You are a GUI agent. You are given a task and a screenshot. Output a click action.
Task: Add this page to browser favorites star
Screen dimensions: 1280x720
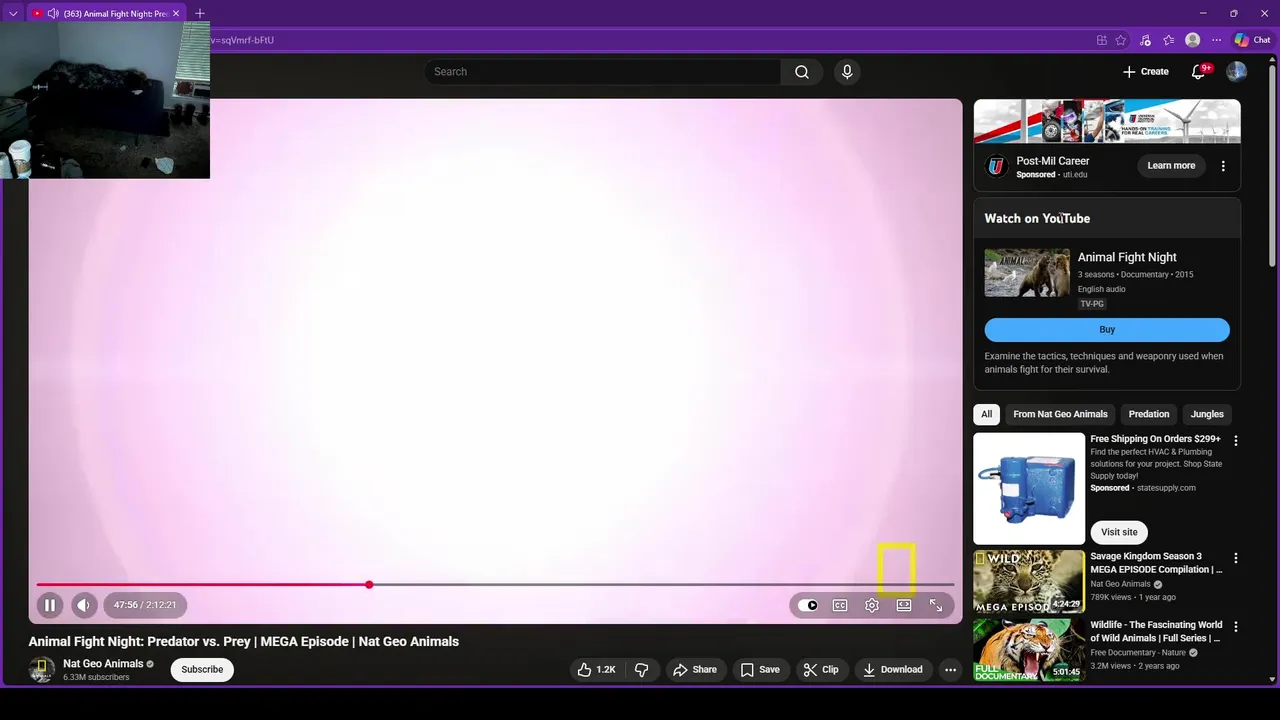(1121, 40)
